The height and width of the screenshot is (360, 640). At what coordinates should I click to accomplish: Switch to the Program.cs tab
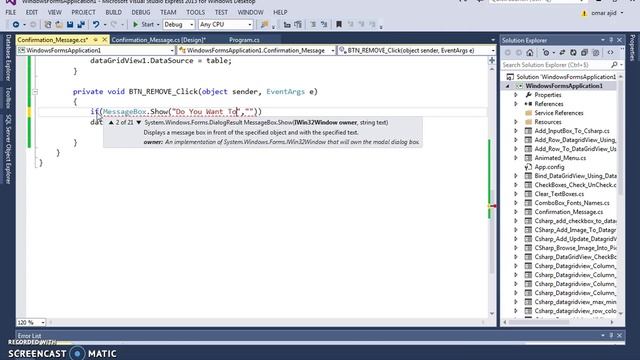(244, 40)
